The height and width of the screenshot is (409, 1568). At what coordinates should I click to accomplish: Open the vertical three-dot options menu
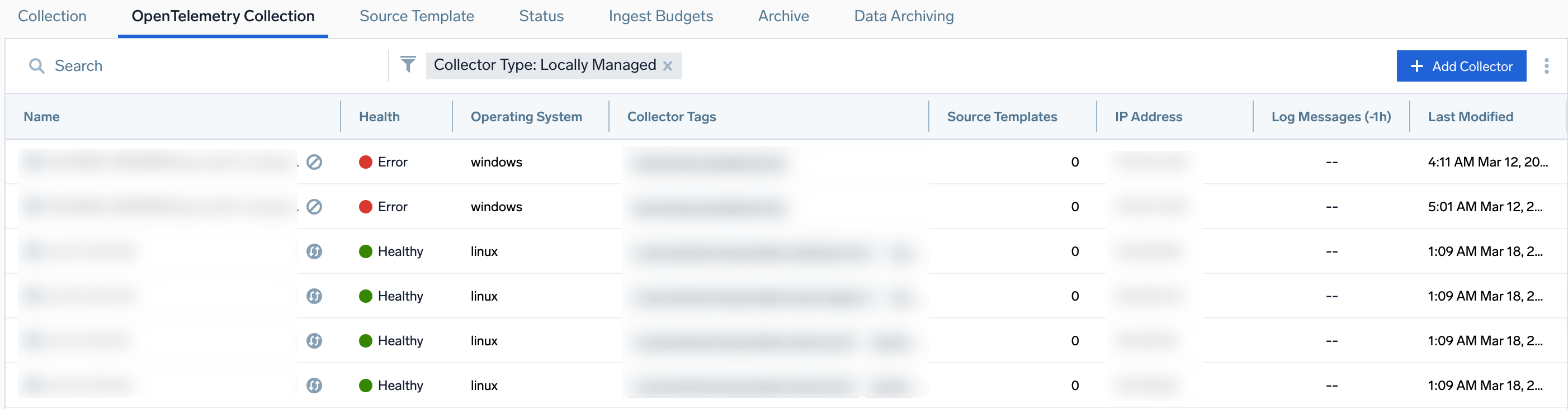tap(1546, 66)
